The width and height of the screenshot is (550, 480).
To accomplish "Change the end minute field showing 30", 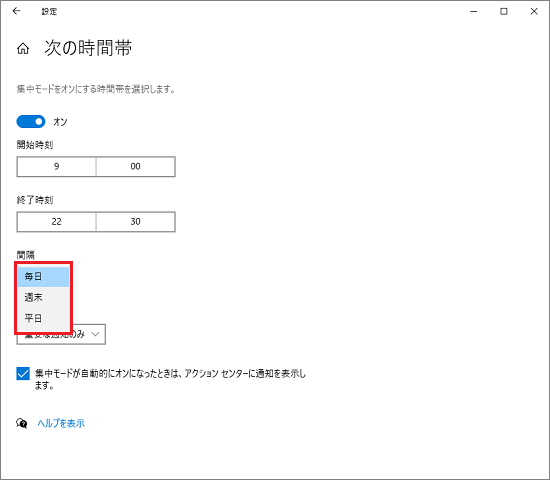I will 135,221.
